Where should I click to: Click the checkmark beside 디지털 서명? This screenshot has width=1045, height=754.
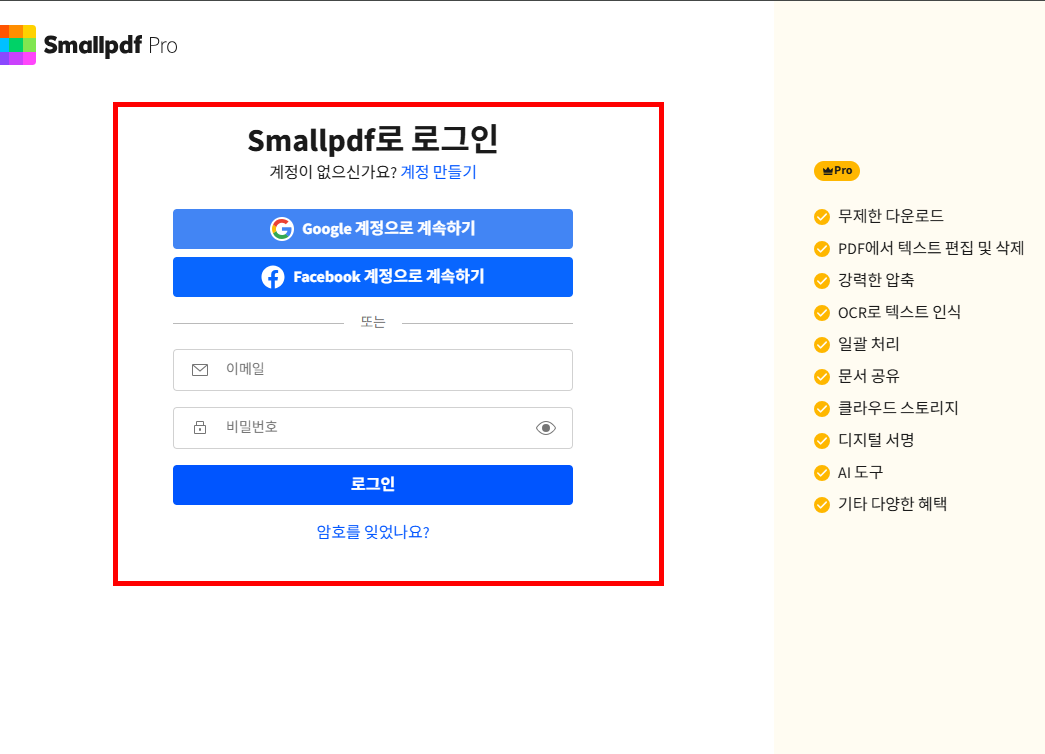[x=820, y=440]
